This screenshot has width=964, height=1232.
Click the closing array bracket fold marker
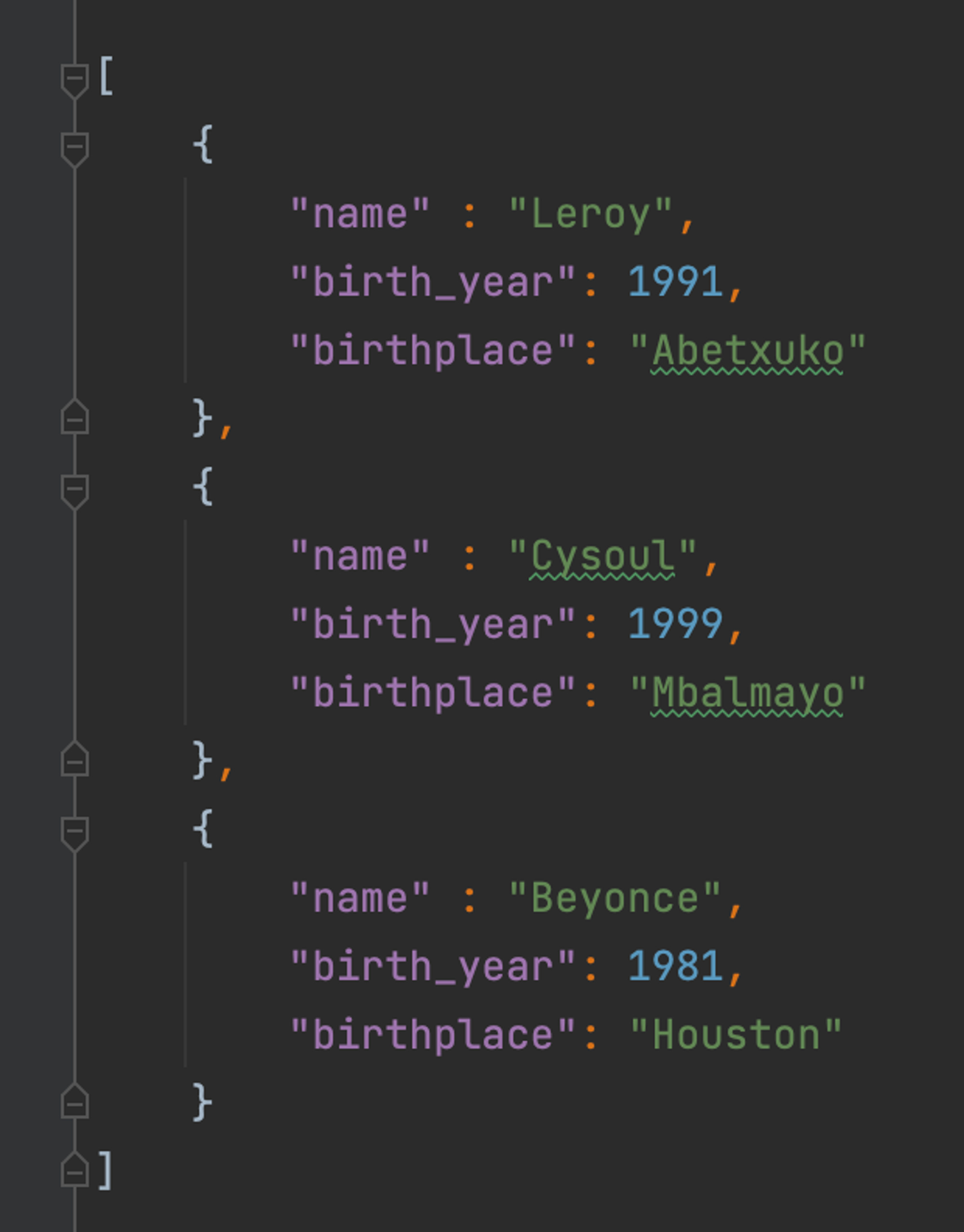75,1173
